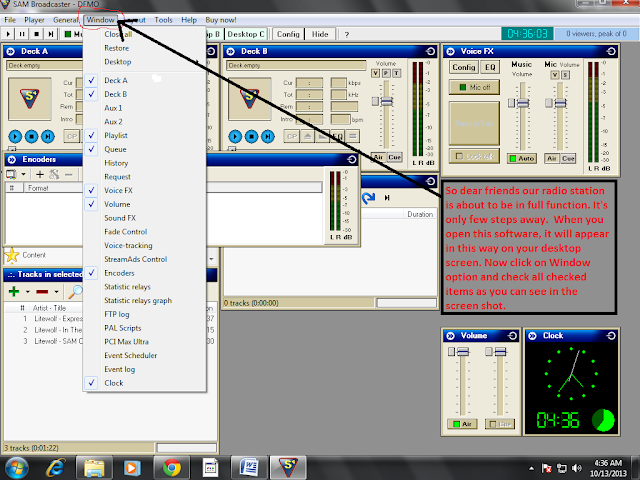Image resolution: width=640 pixels, height=480 pixels.
Task: Open Internet Explorer from taskbar
Action: tap(56, 468)
